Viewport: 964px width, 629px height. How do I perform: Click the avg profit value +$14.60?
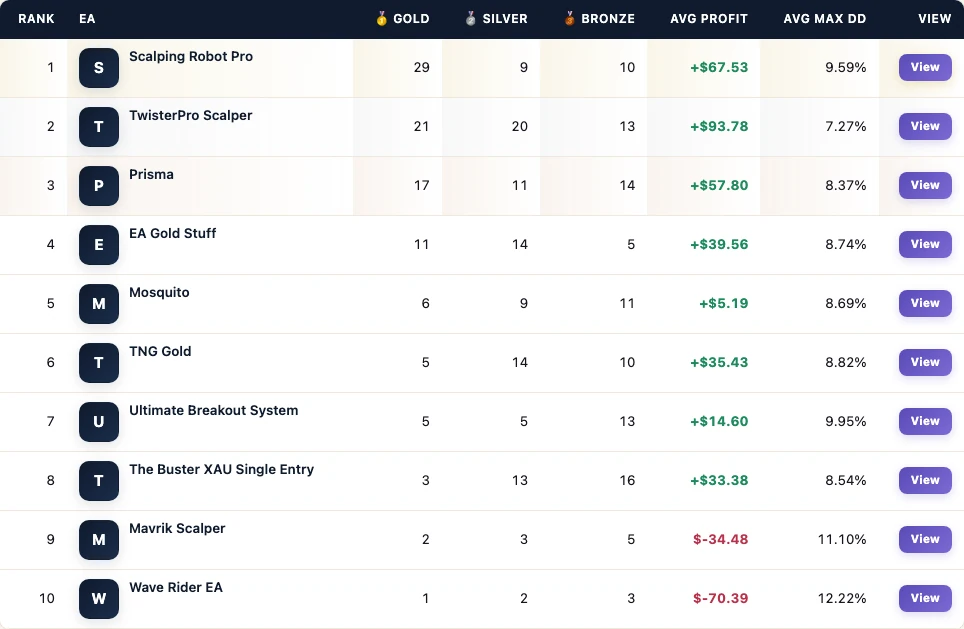[x=719, y=422]
